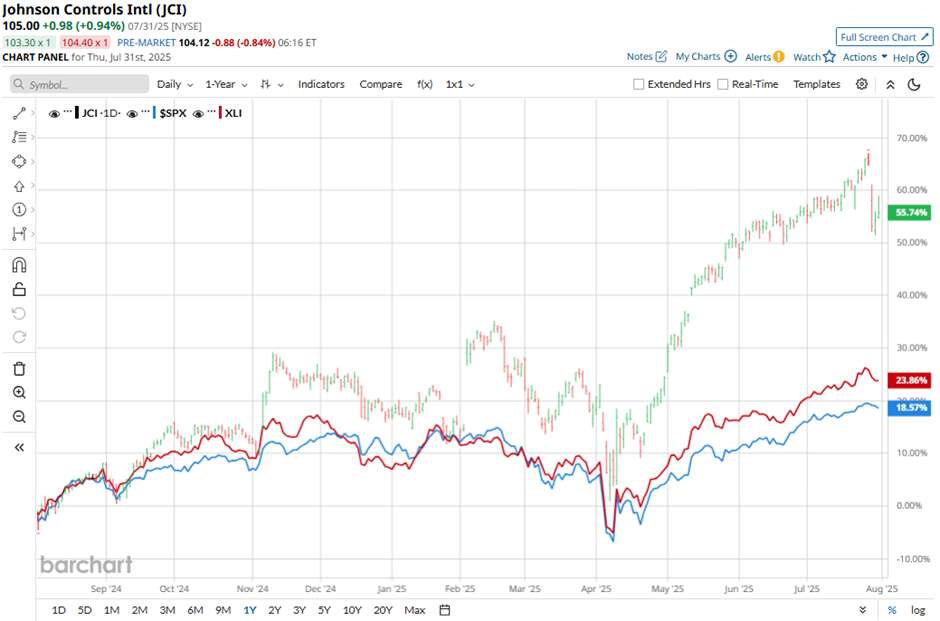Enable the Extended Hrs checkbox
The image size is (940, 621).
(638, 85)
